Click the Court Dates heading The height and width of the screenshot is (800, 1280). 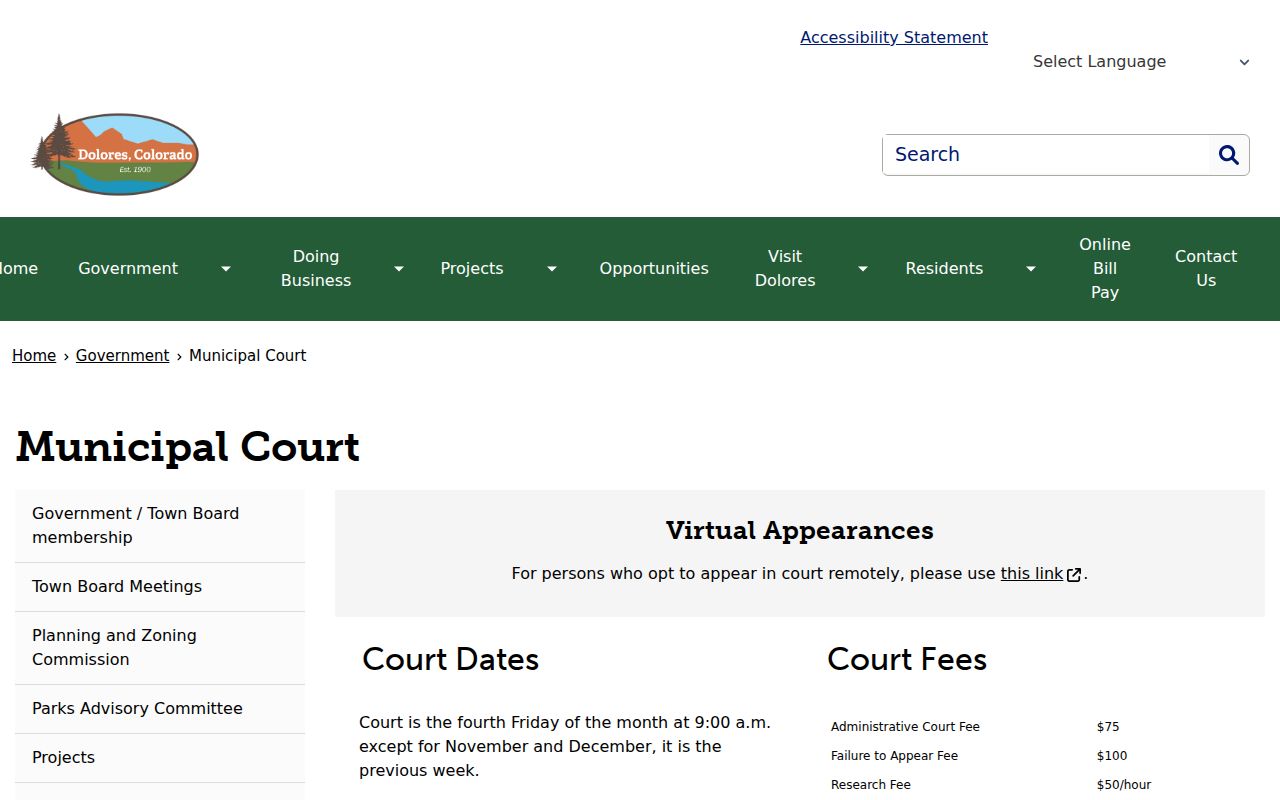tap(450, 660)
